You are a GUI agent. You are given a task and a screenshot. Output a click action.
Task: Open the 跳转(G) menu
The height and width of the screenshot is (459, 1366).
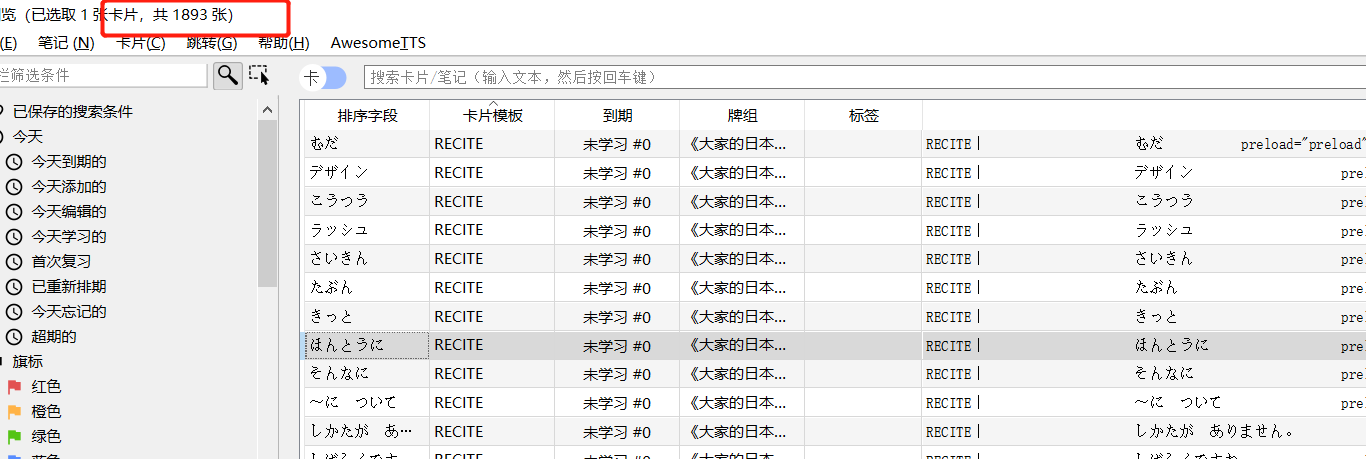pyautogui.click(x=212, y=43)
